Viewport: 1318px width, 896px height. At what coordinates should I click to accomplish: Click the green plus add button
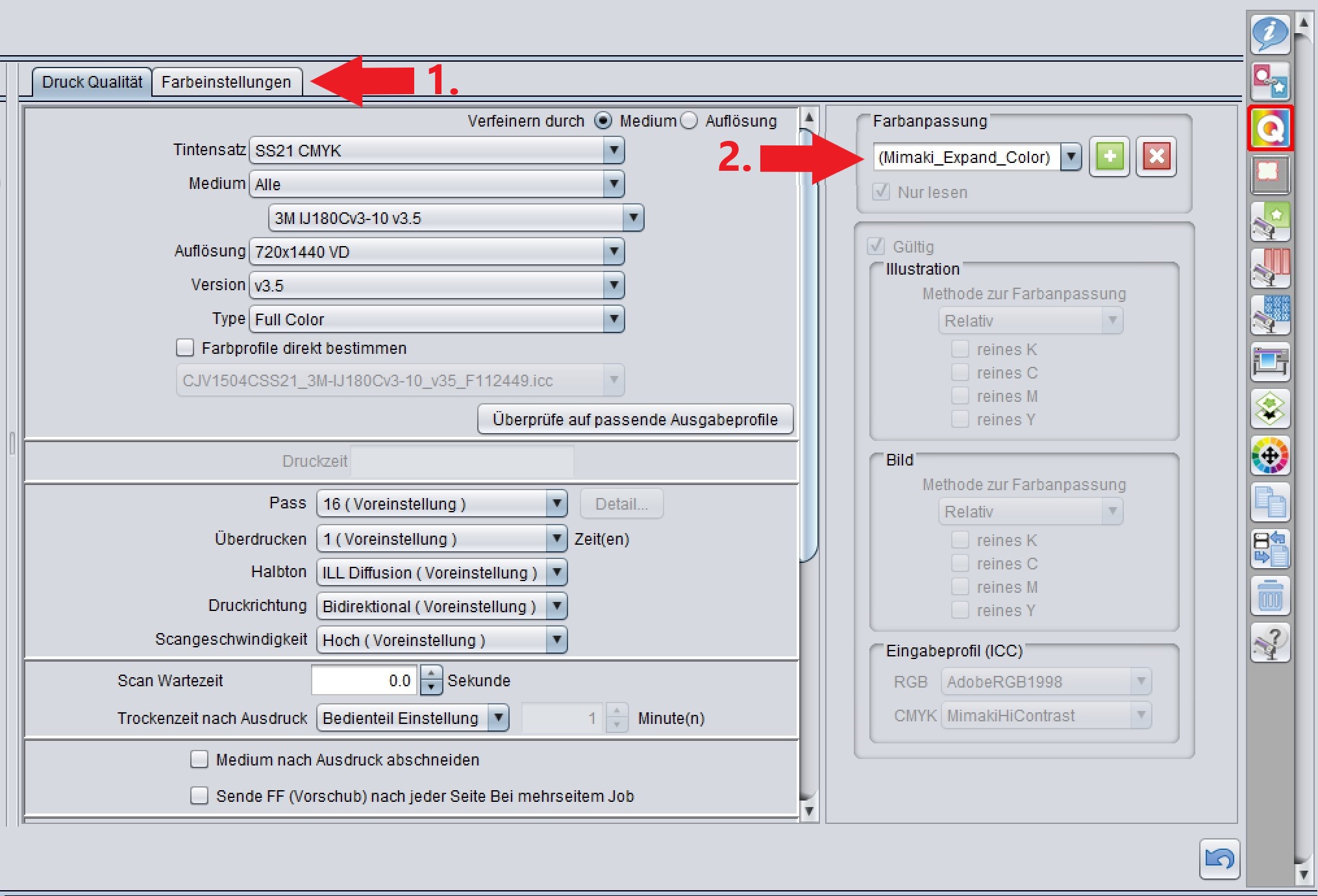click(x=1110, y=156)
